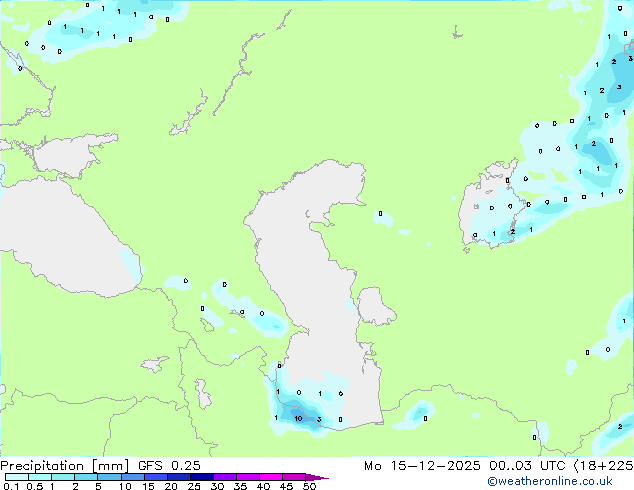Click the 0.1–0.5 mm legend color box
The height and width of the screenshot is (490, 634).
coord(17,477)
